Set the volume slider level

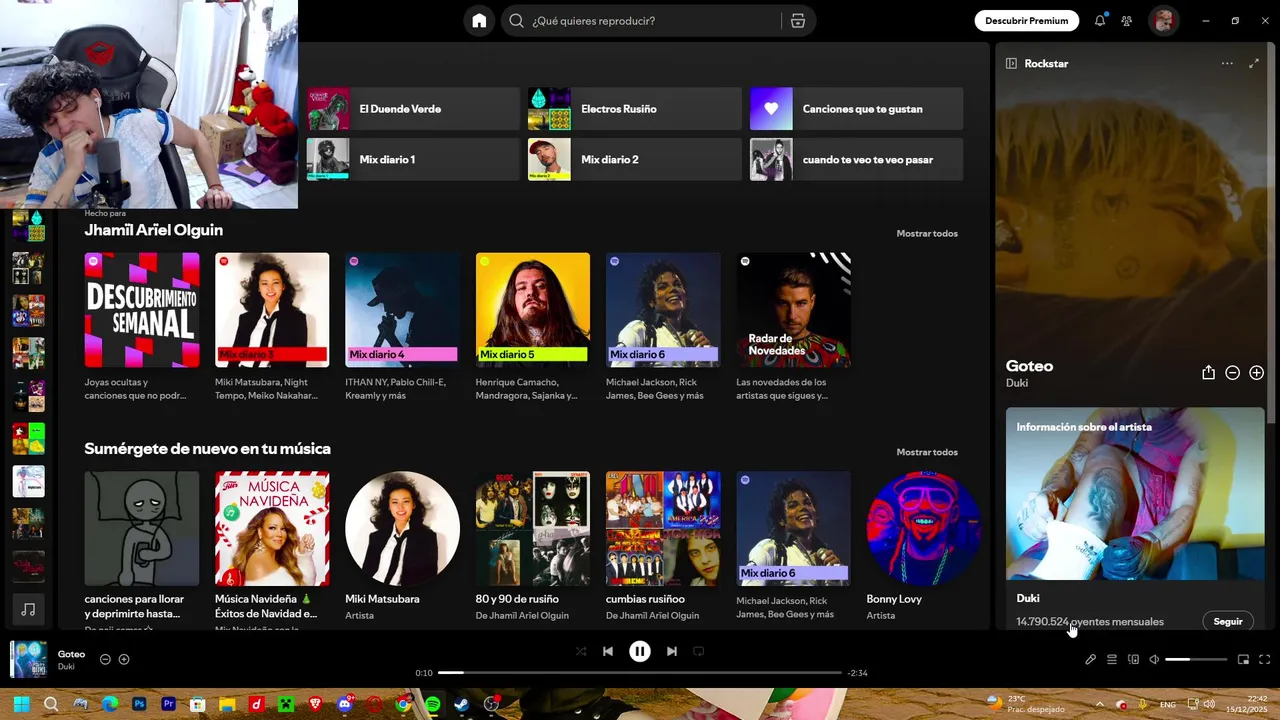(x=1196, y=659)
